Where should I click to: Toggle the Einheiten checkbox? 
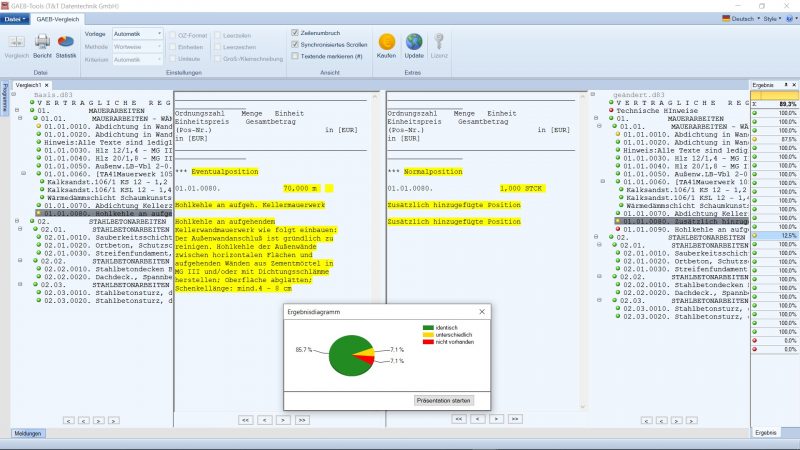coord(172,47)
